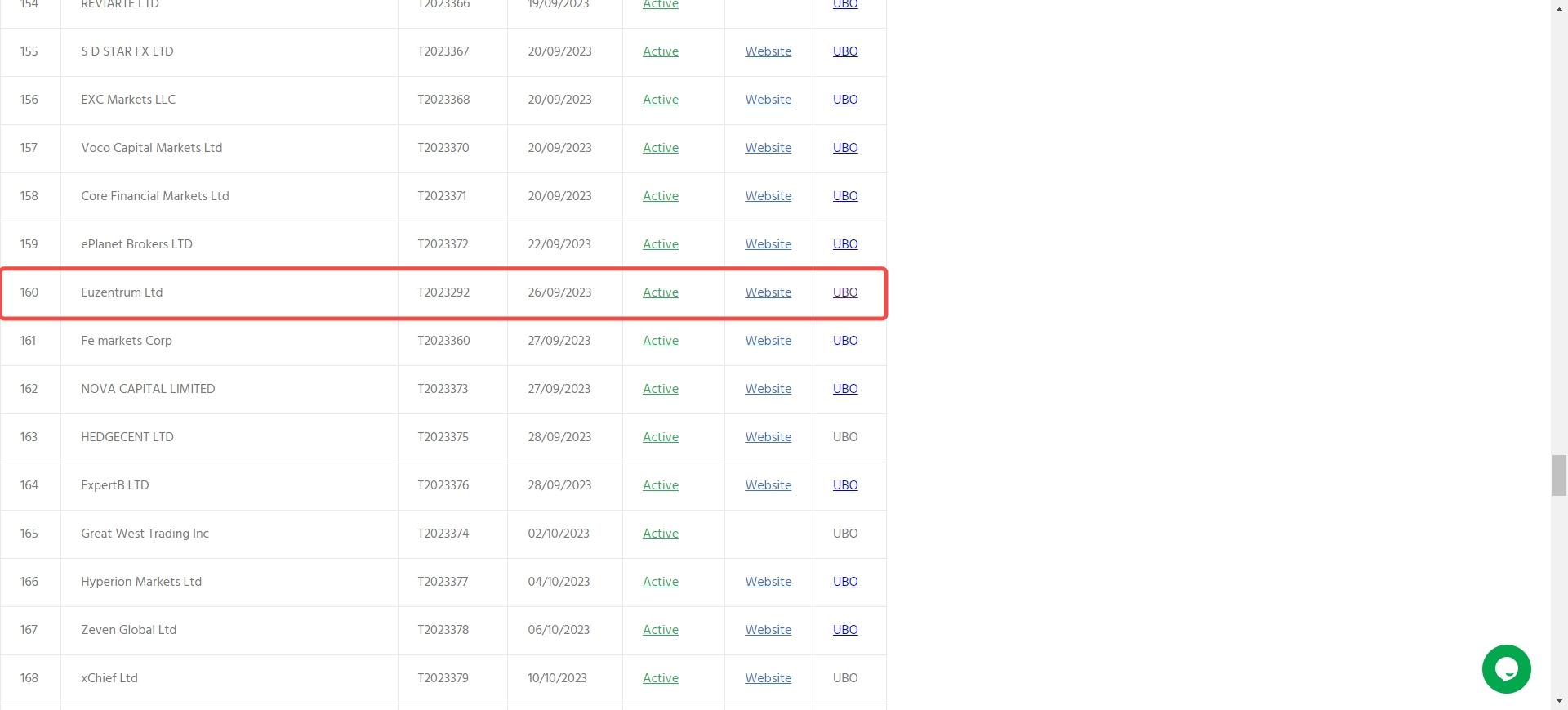Click the scrollbar down arrow
Image resolution: width=1568 pixels, height=710 pixels.
pyautogui.click(x=1559, y=702)
